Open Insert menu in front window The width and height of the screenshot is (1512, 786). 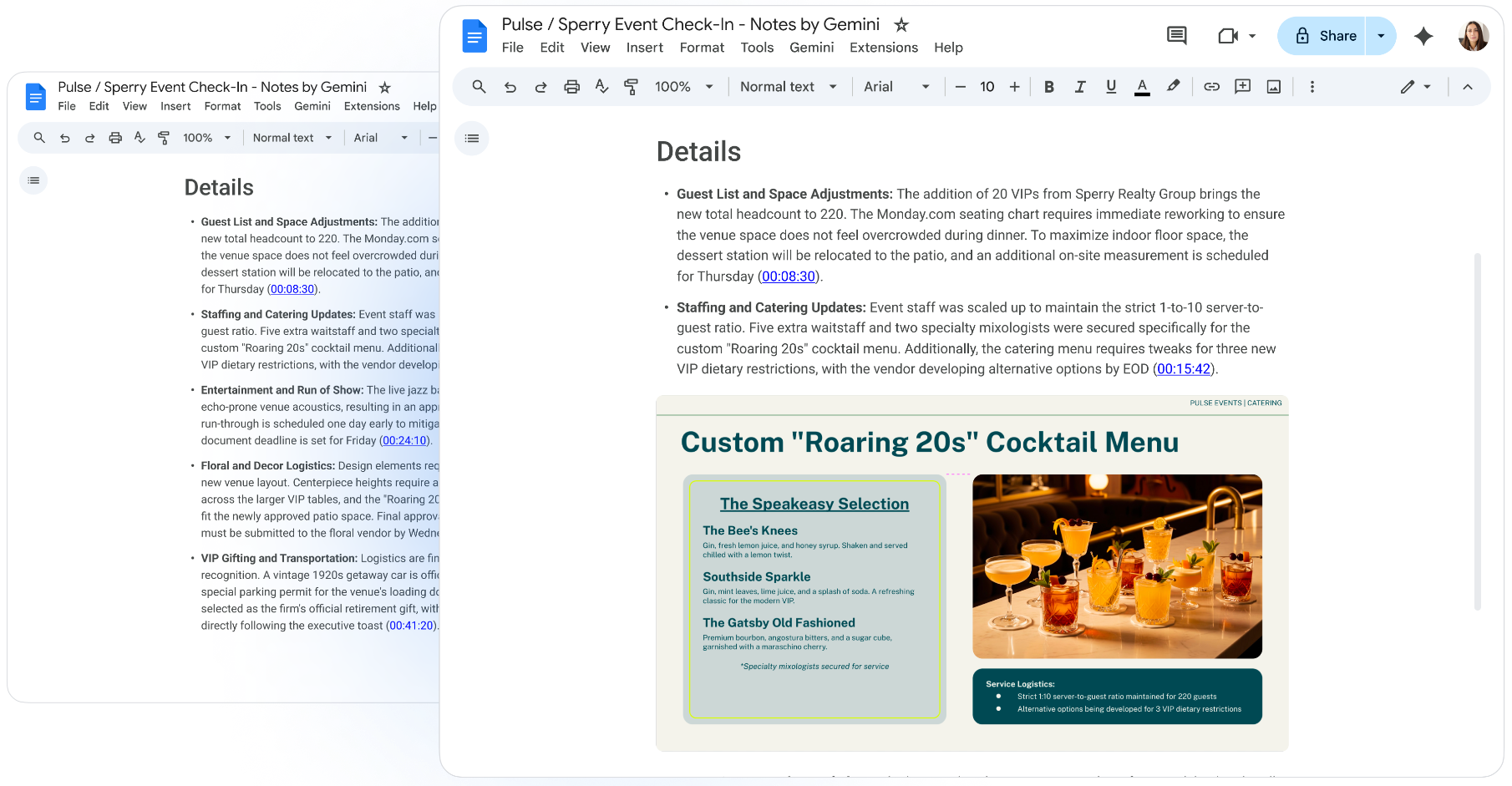pos(645,48)
